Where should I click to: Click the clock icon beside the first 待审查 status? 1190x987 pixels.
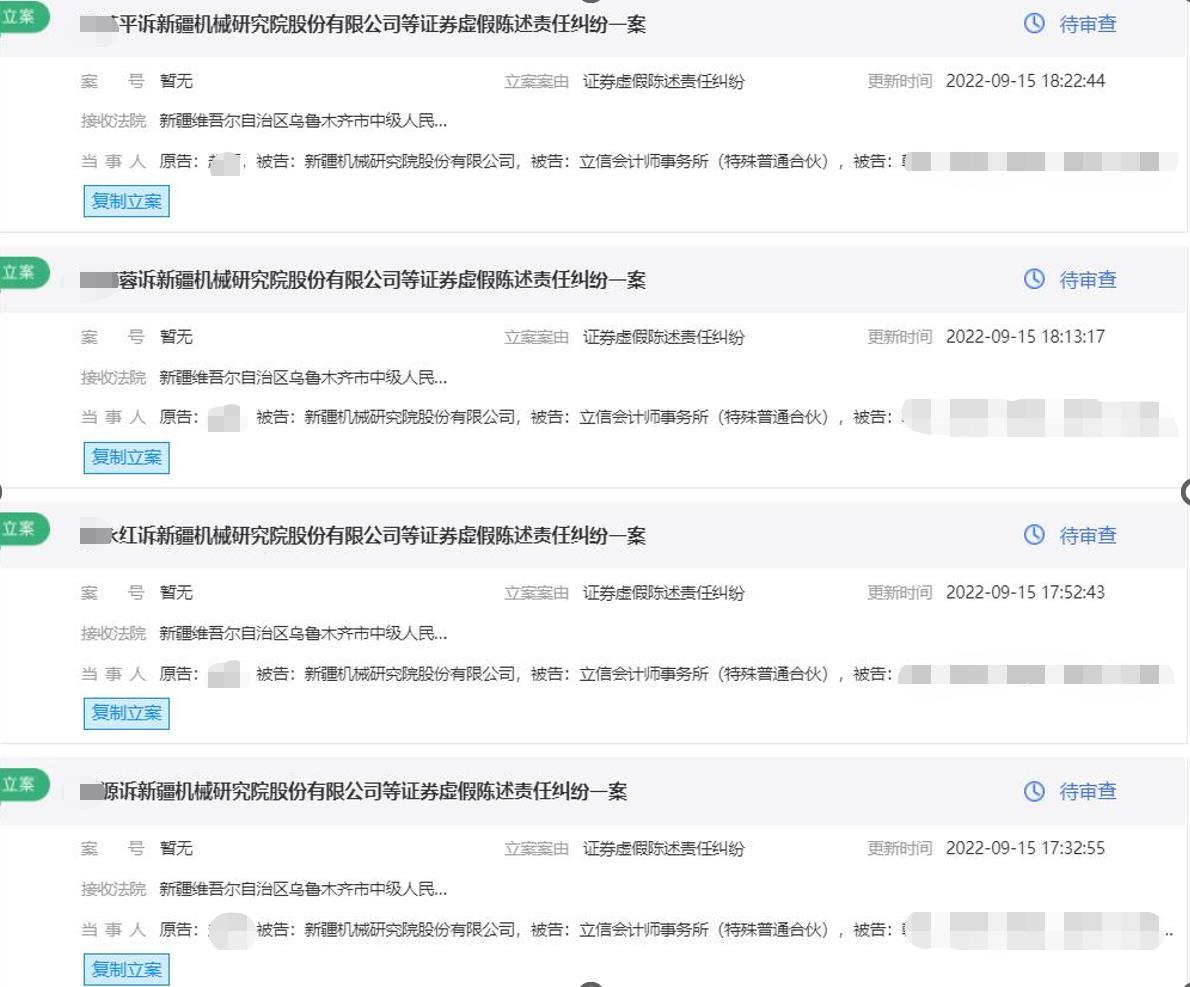tap(1034, 24)
